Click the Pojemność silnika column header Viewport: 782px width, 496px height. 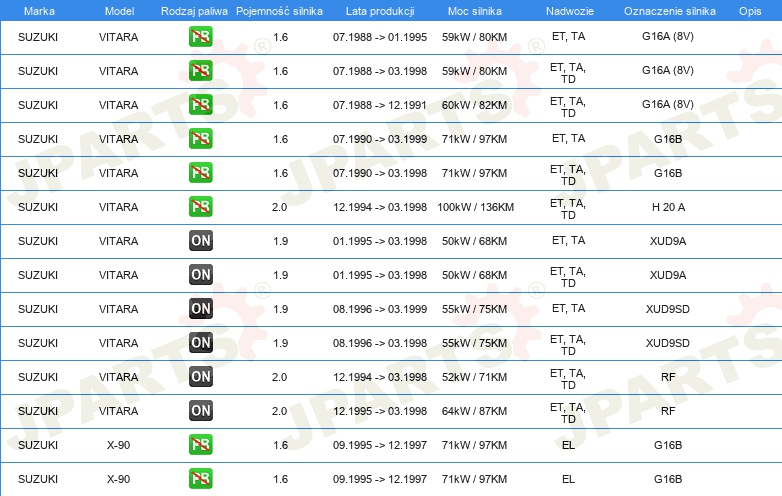click(x=279, y=11)
